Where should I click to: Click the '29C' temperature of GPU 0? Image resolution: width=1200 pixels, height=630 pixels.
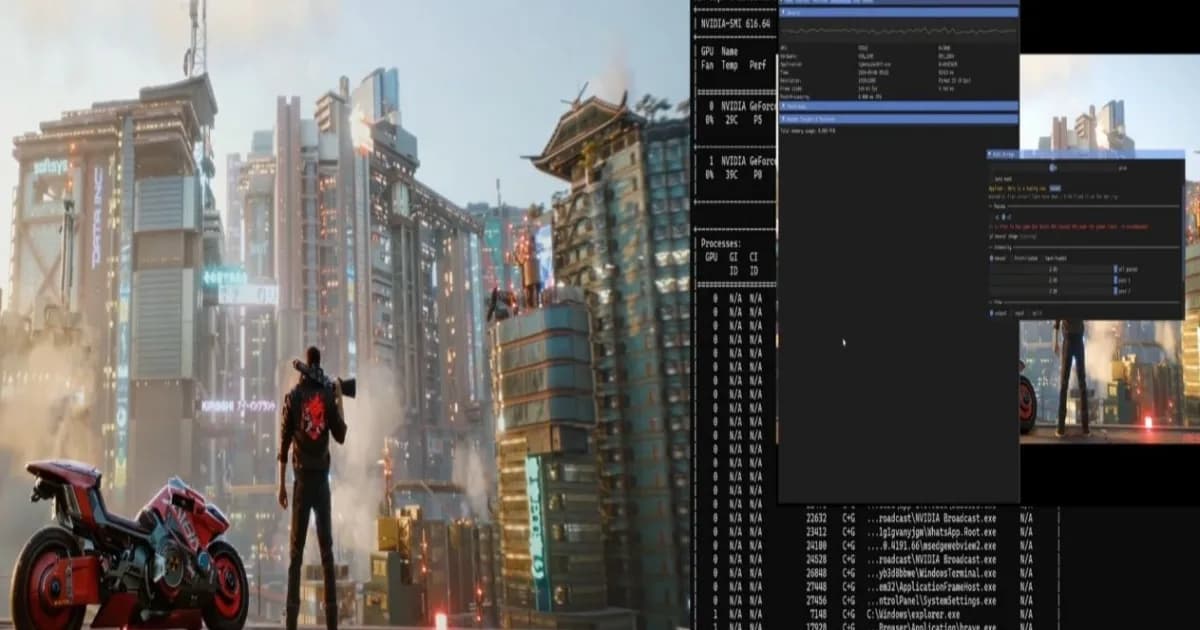(x=732, y=119)
